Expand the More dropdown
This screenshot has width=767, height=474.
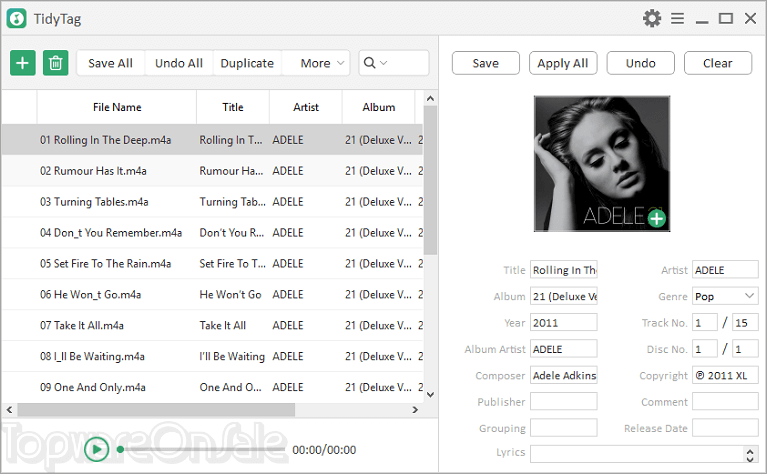click(316, 63)
